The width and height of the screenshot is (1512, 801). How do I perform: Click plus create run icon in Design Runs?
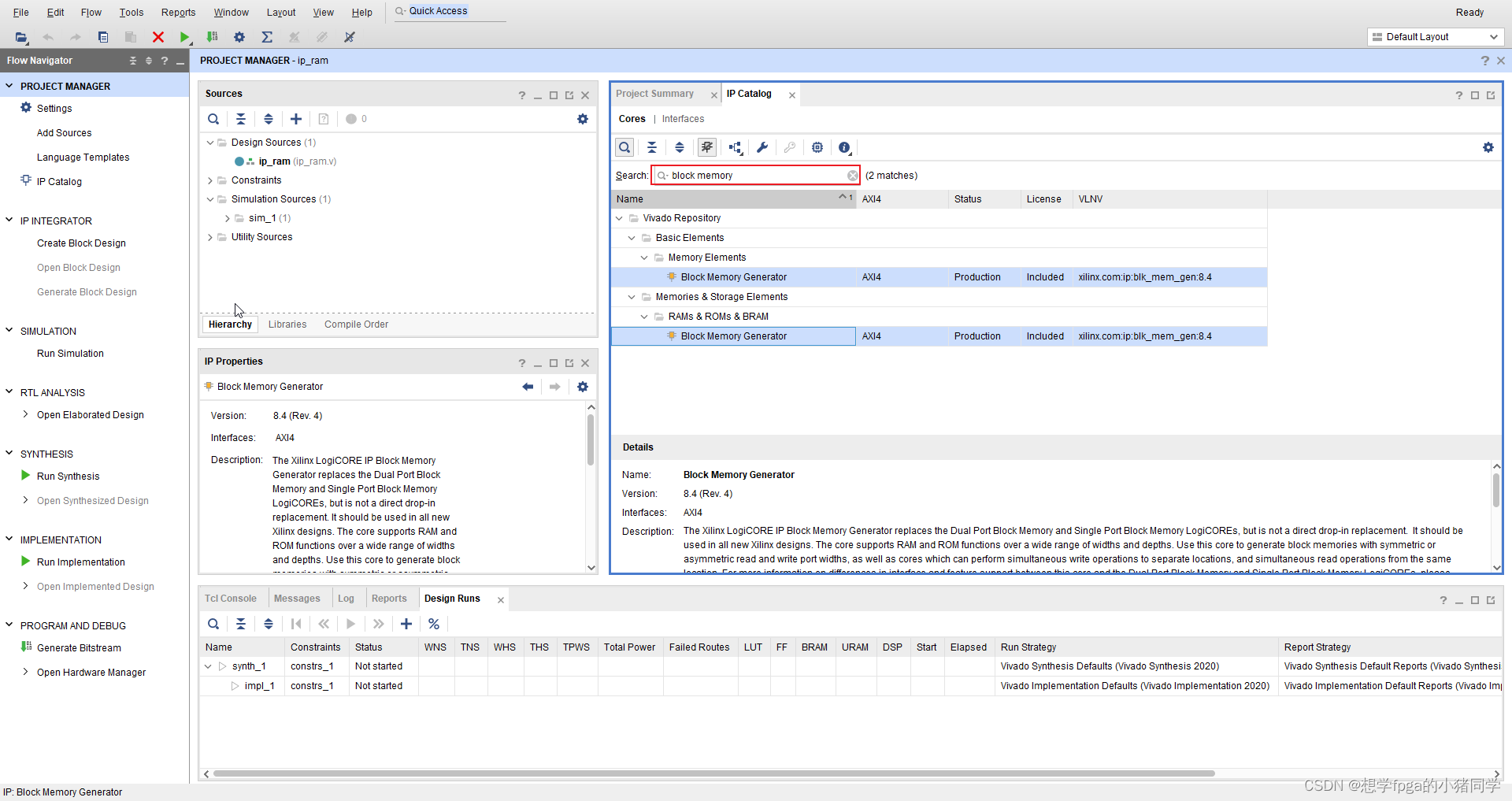pos(406,624)
